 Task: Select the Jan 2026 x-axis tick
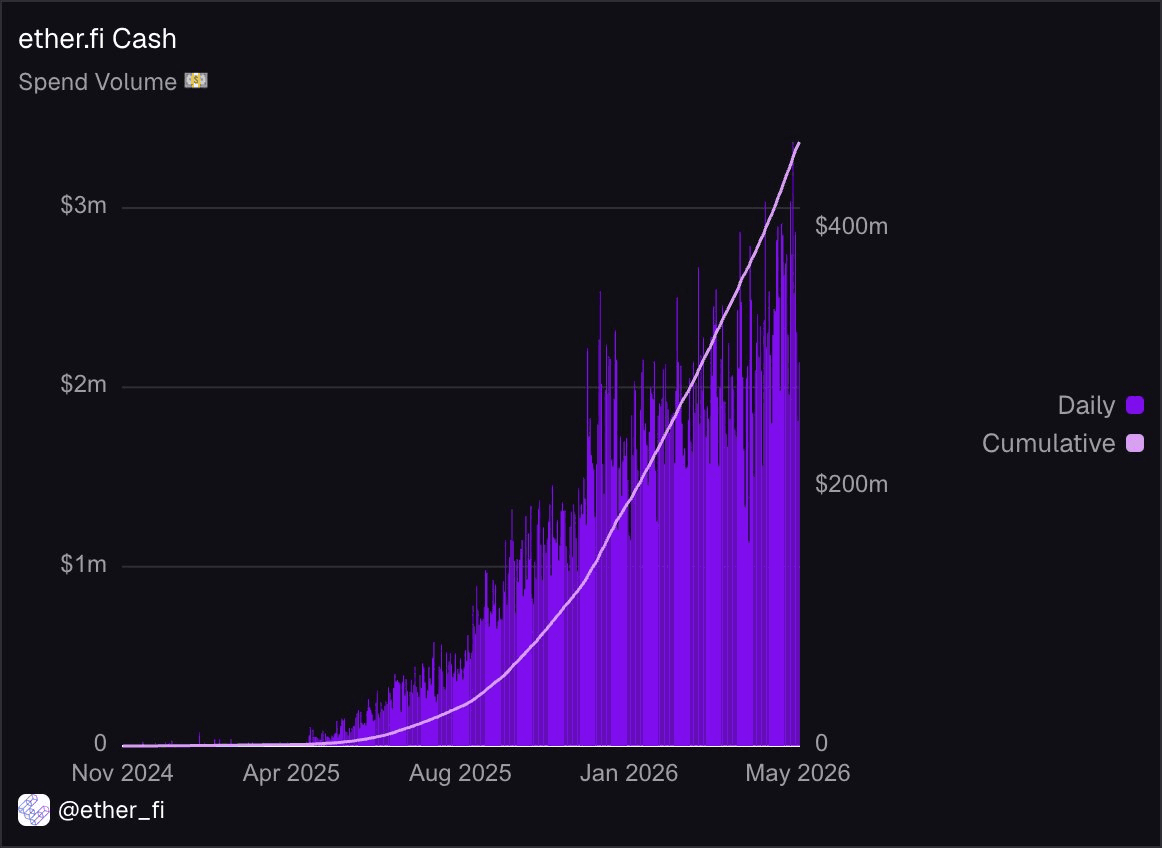(x=628, y=773)
